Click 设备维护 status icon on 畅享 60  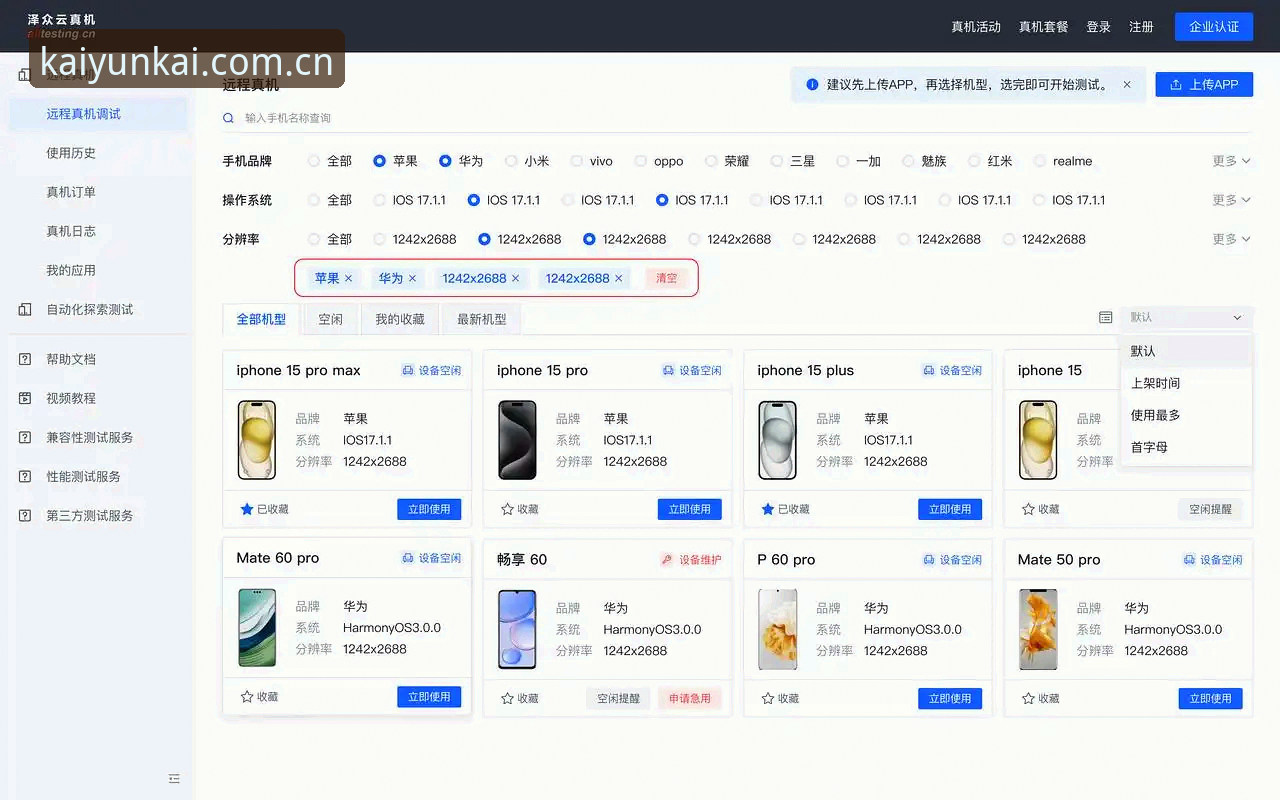click(x=667, y=560)
